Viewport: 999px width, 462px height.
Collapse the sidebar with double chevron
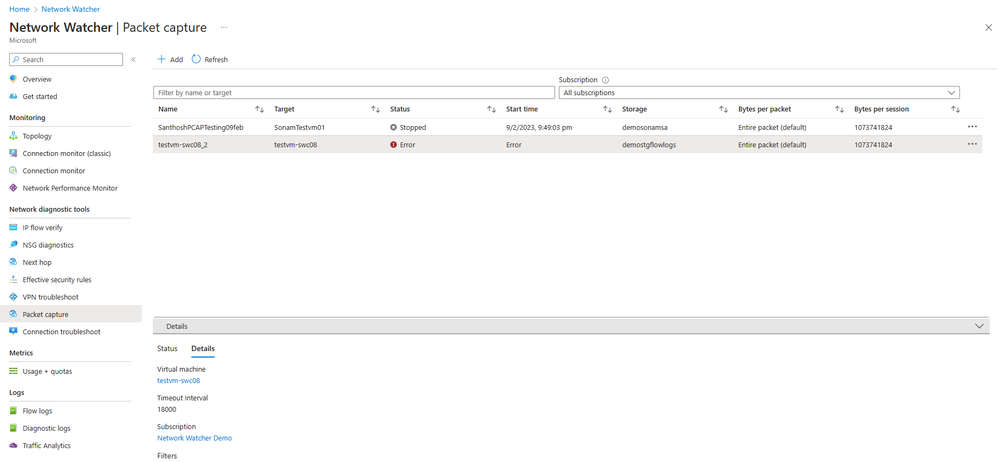(133, 59)
